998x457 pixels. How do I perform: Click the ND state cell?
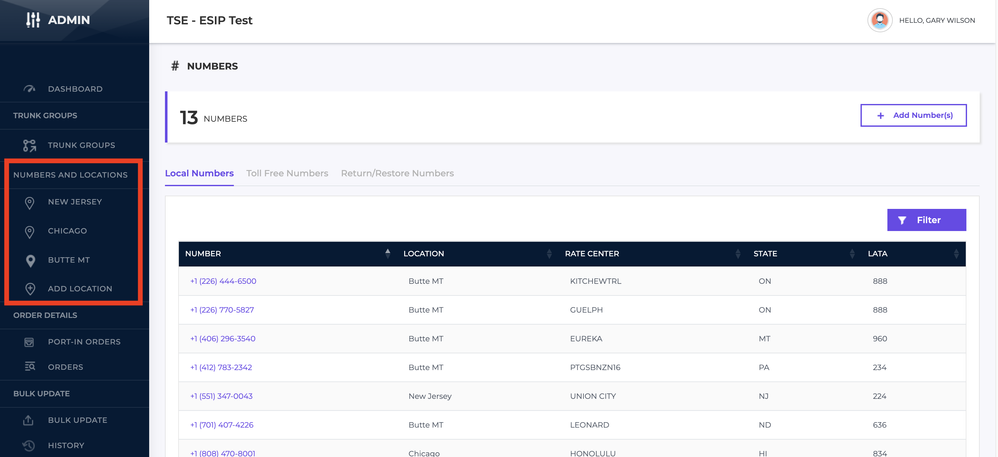click(x=764, y=425)
